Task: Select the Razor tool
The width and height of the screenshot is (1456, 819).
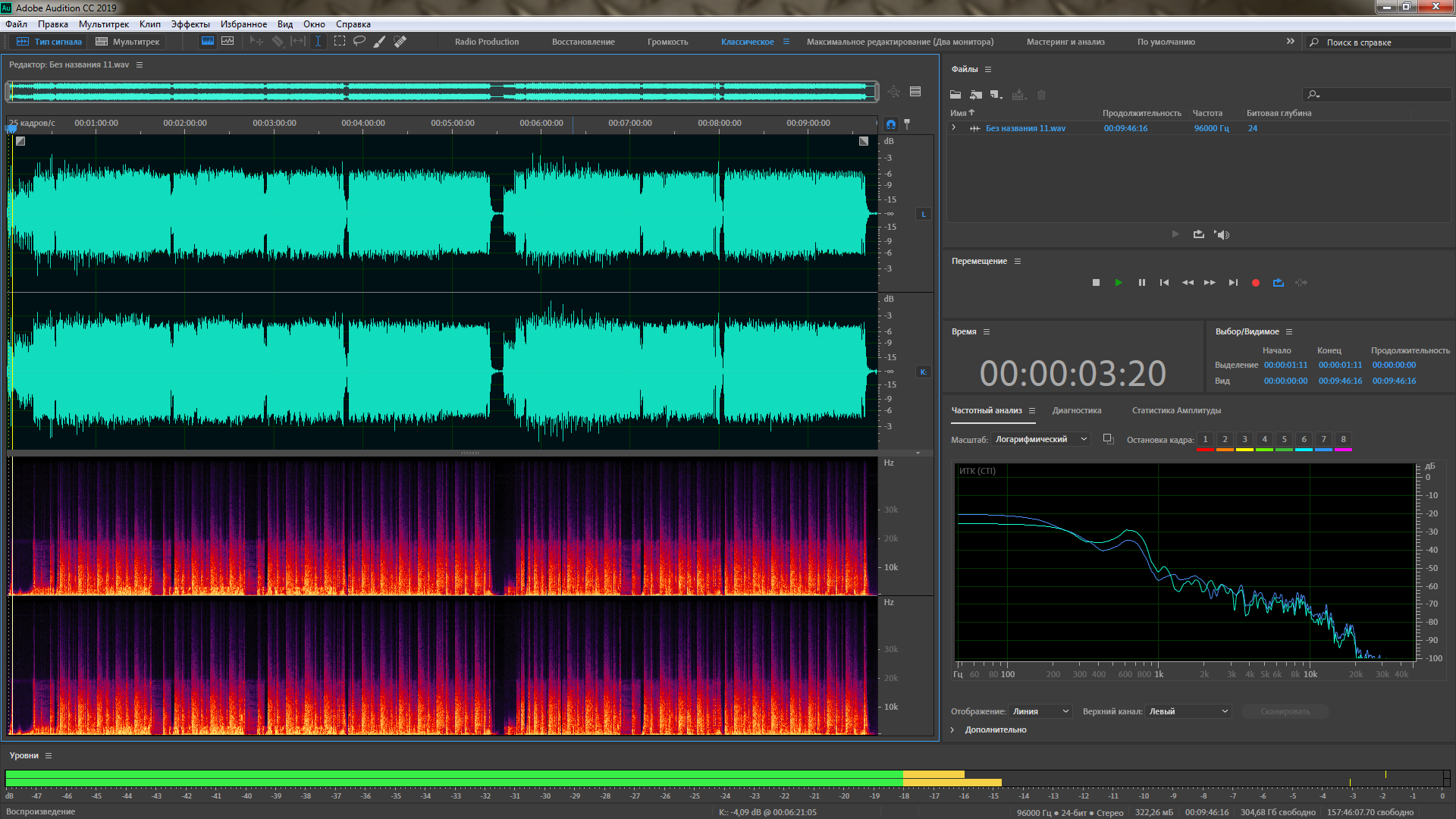Action: point(278,42)
